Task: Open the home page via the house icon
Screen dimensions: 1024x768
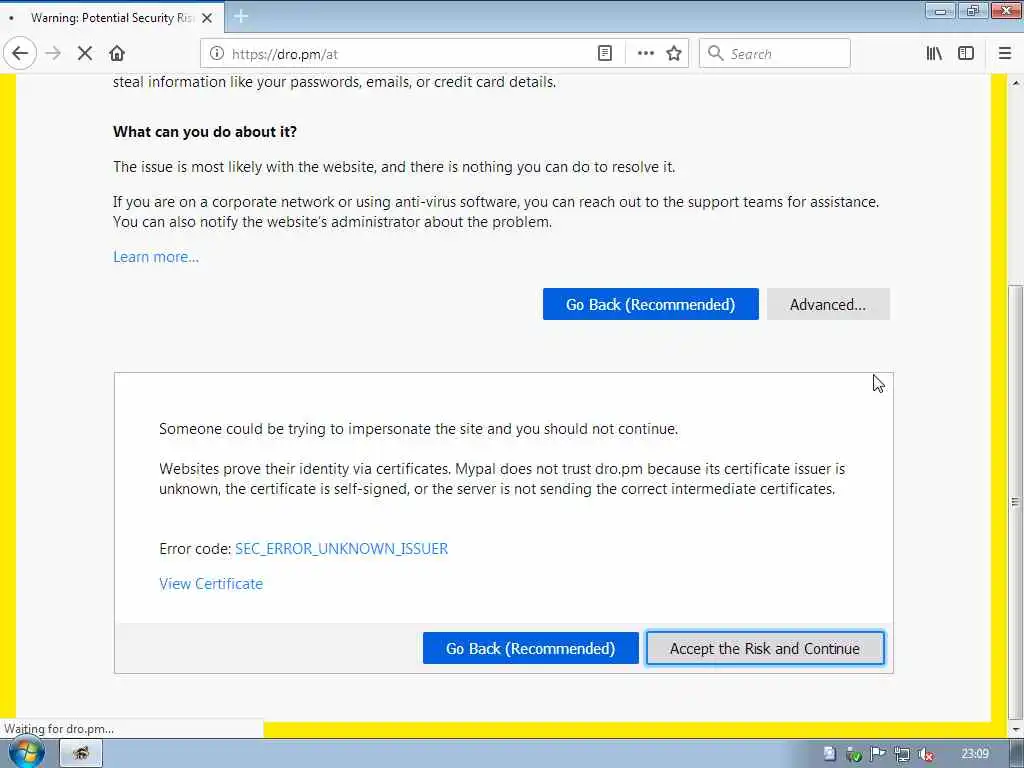Action: [x=117, y=54]
